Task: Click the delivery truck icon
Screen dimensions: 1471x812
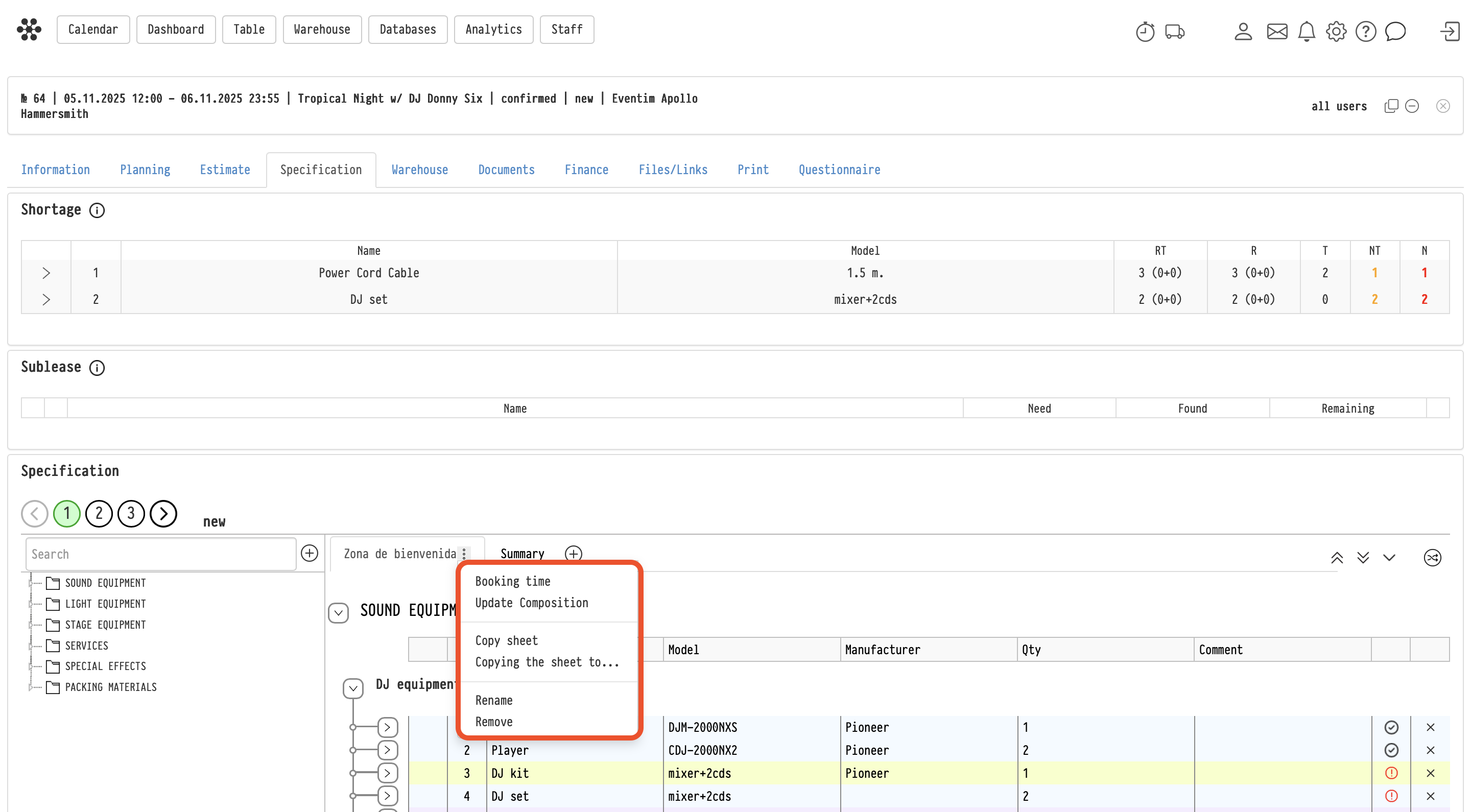Action: (1175, 31)
